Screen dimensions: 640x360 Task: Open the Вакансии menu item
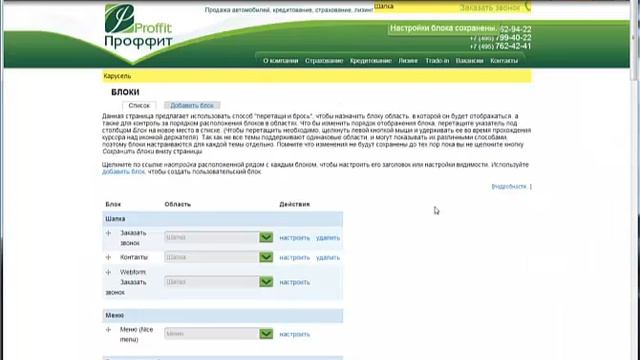(x=469, y=60)
